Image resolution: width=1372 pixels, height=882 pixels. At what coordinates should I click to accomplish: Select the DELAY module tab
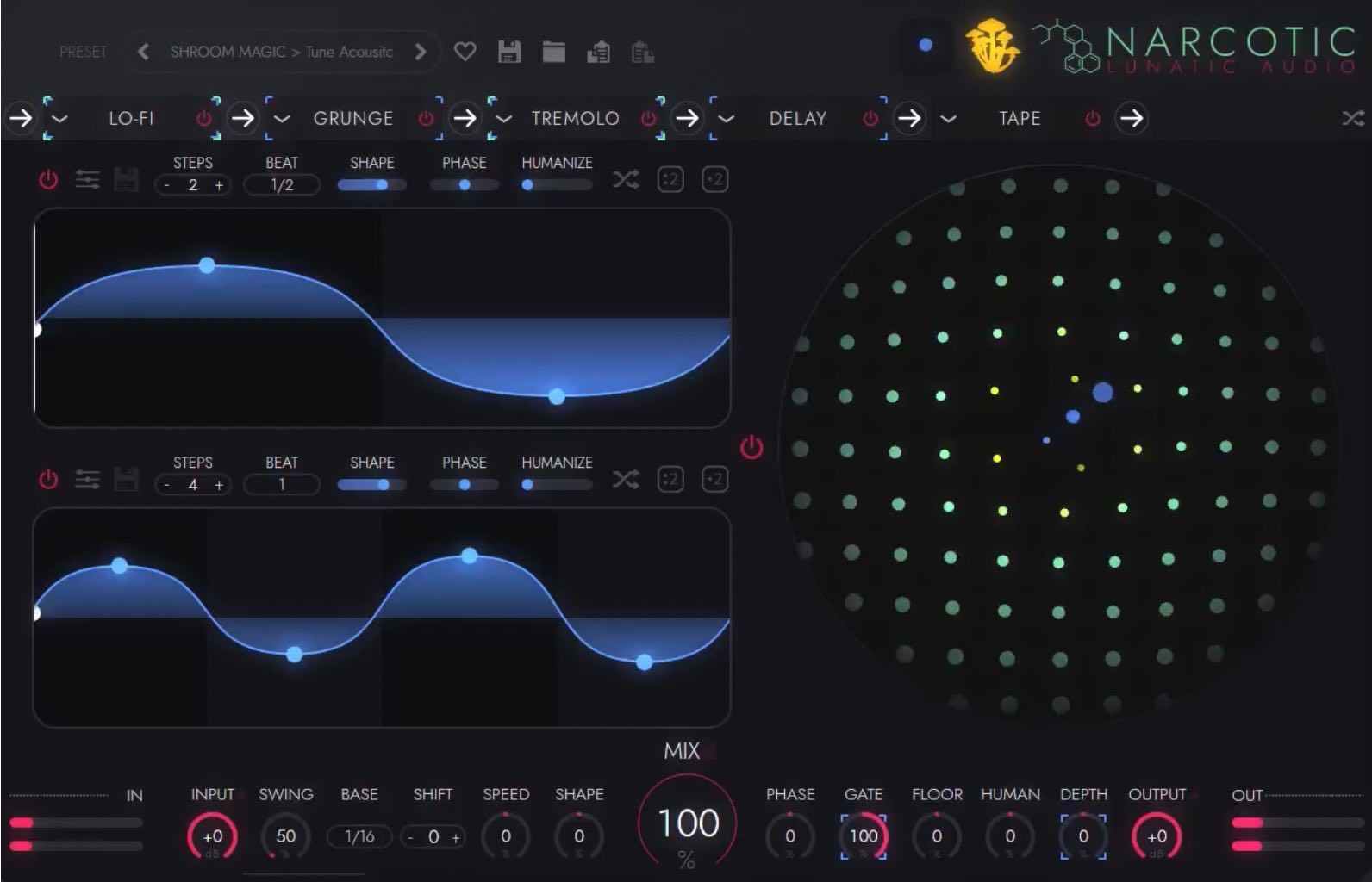pyautogui.click(x=797, y=119)
